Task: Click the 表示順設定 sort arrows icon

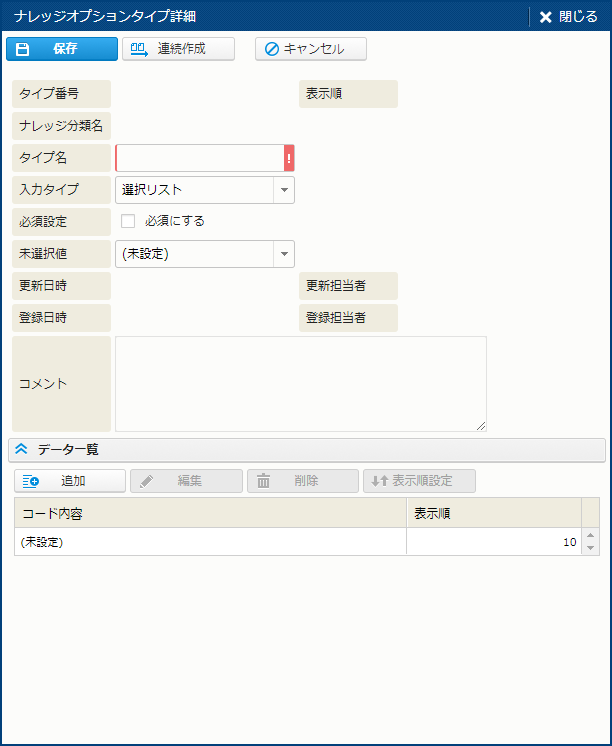Action: click(x=379, y=481)
